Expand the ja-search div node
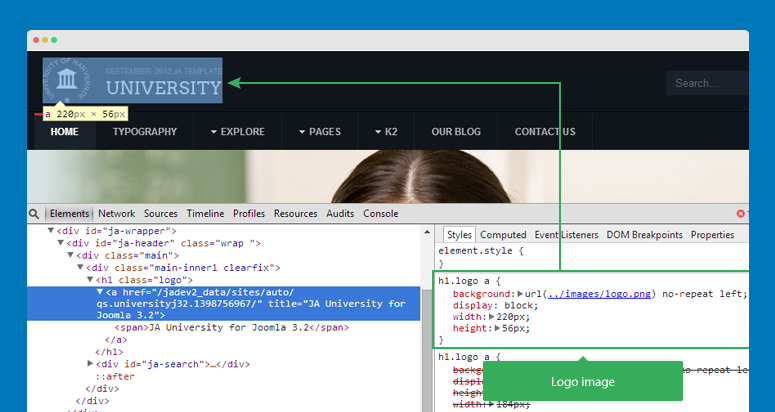The image size is (775, 412). pos(90,364)
